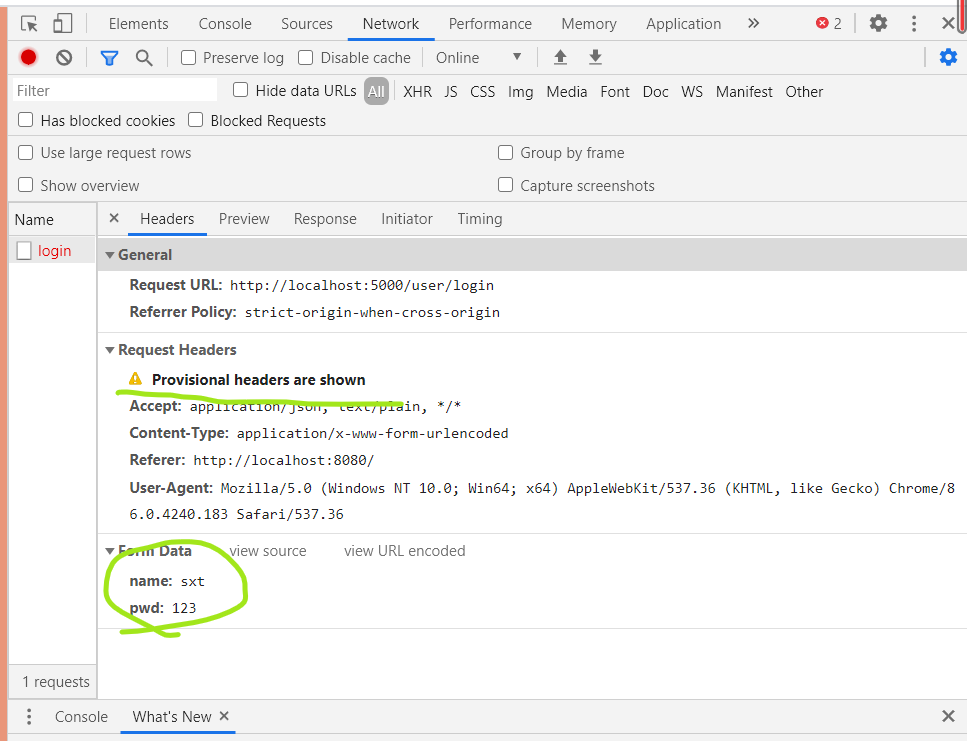The image size is (967, 741).
Task: Collapse the General section
Action: pyautogui.click(x=110, y=255)
